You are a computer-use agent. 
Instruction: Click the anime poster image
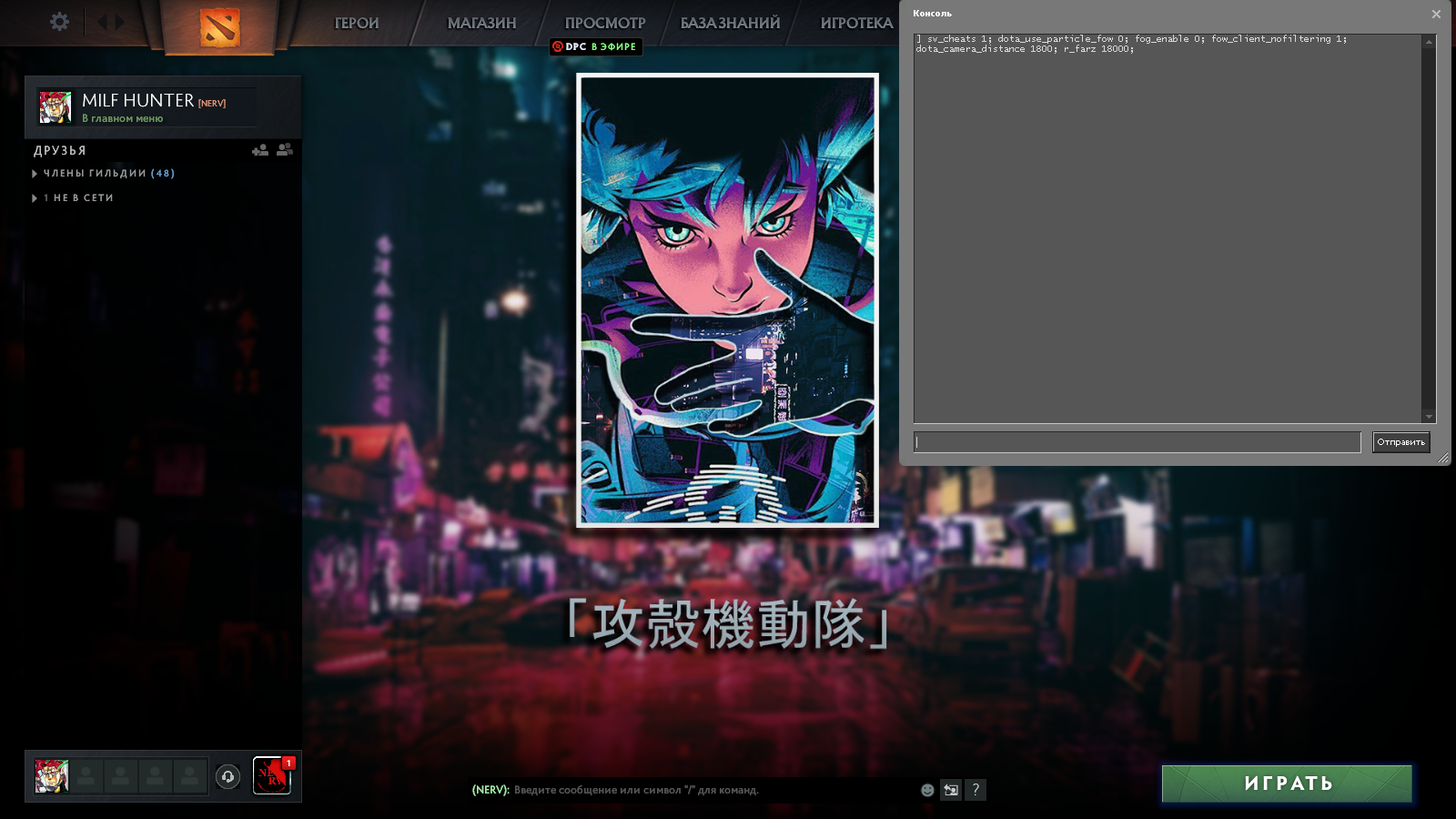click(727, 299)
